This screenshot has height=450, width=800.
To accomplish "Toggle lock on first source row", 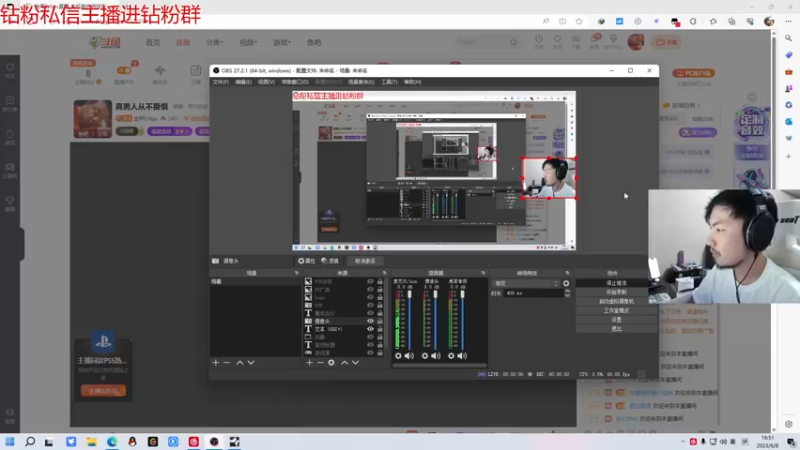I will coord(380,282).
